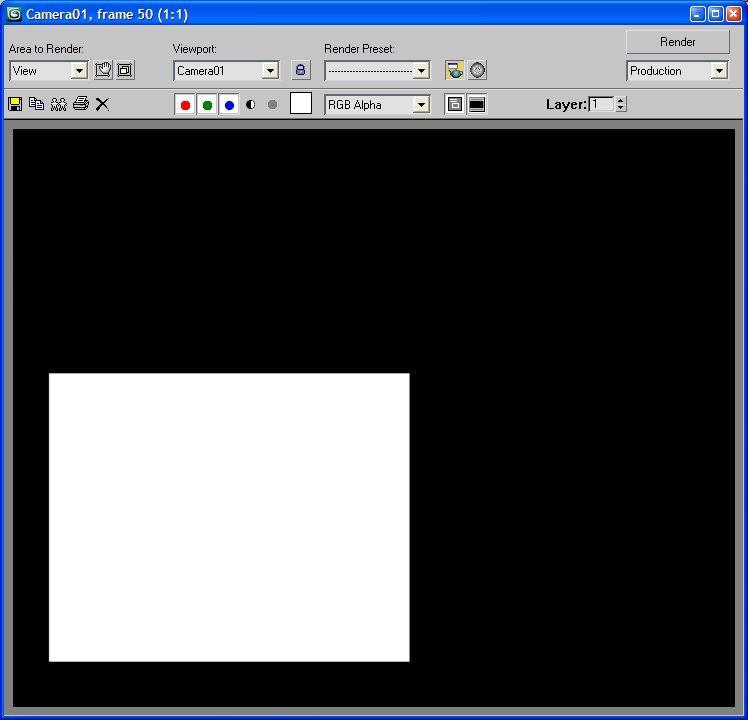Open the Render Preset dropdown

421,71
